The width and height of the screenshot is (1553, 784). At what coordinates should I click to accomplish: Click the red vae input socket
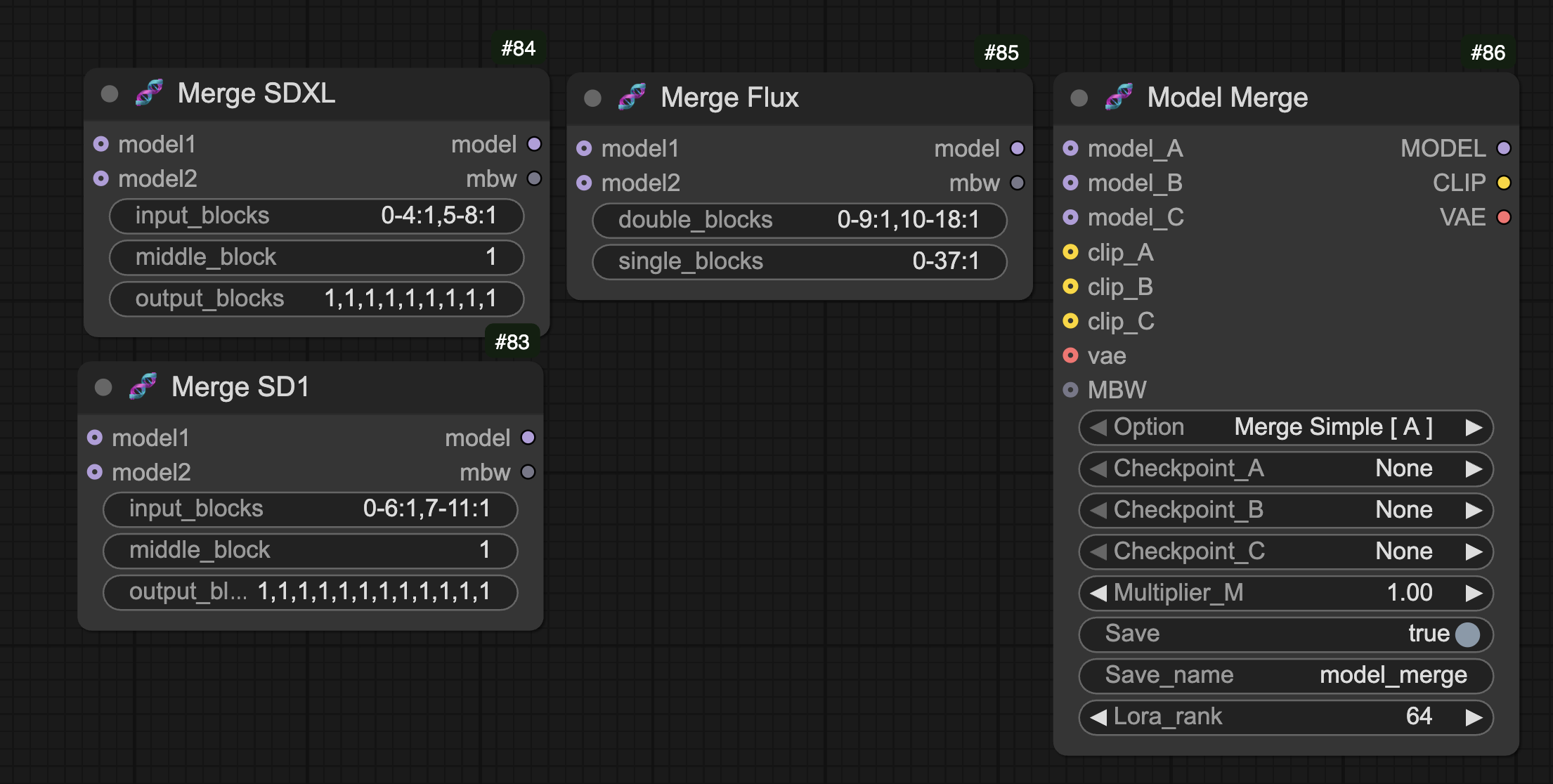pyautogui.click(x=1070, y=355)
